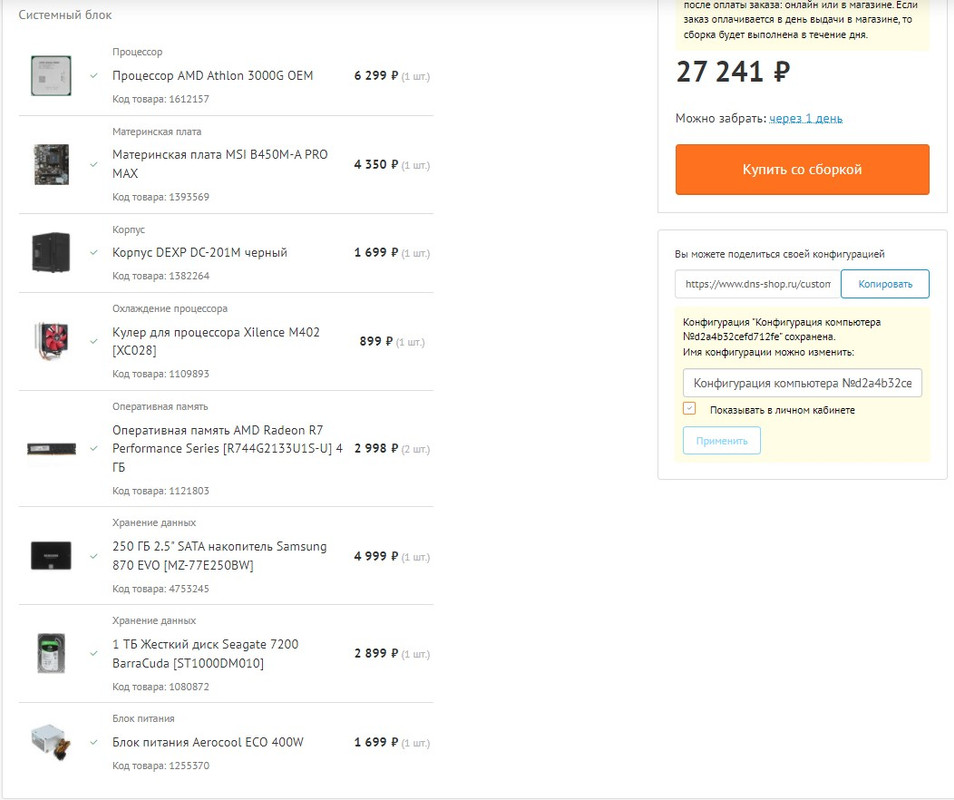954x800 pixels.
Task: Click the checkmark beside Материнская плата MSI B450M-A
Action: tap(94, 164)
